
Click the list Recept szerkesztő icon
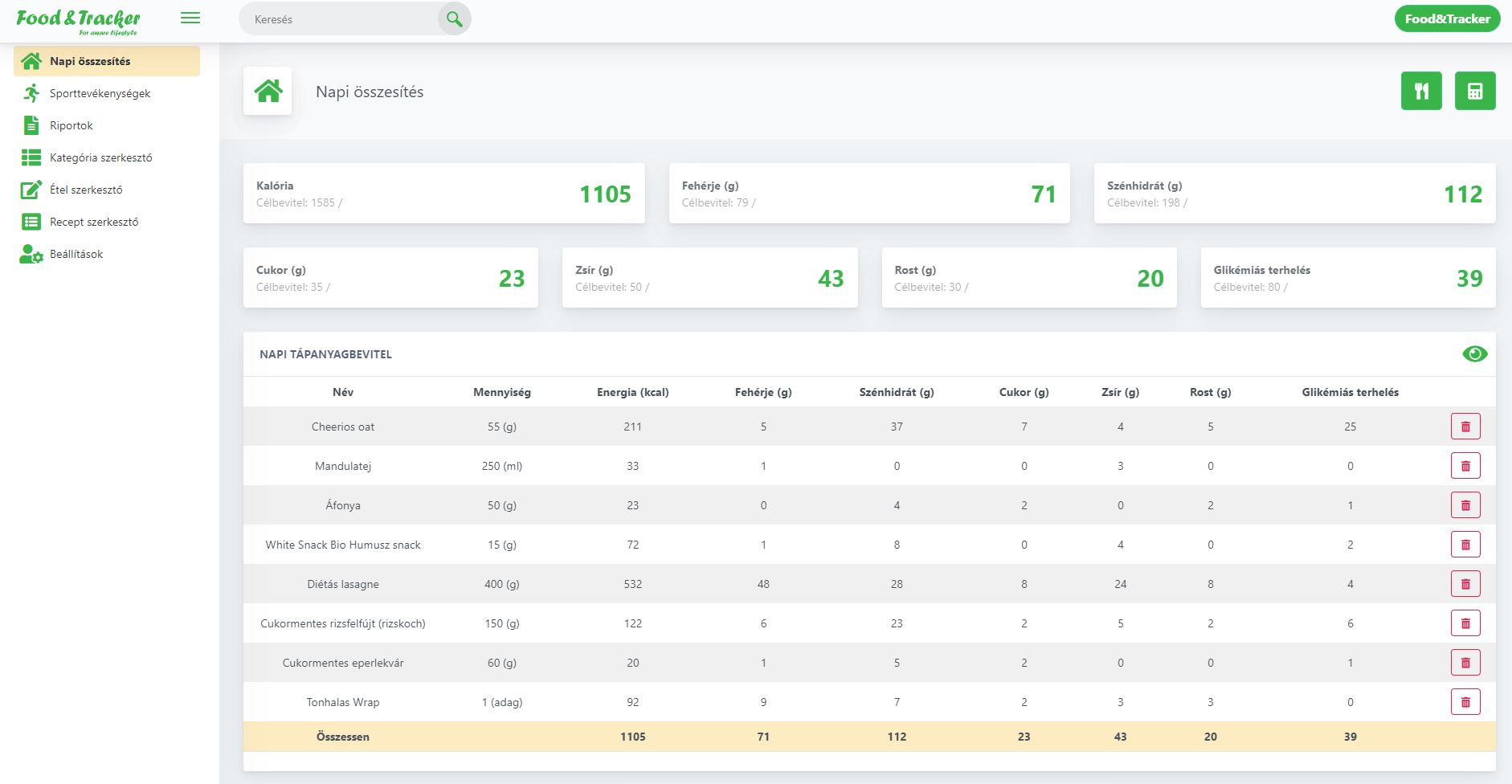point(31,222)
